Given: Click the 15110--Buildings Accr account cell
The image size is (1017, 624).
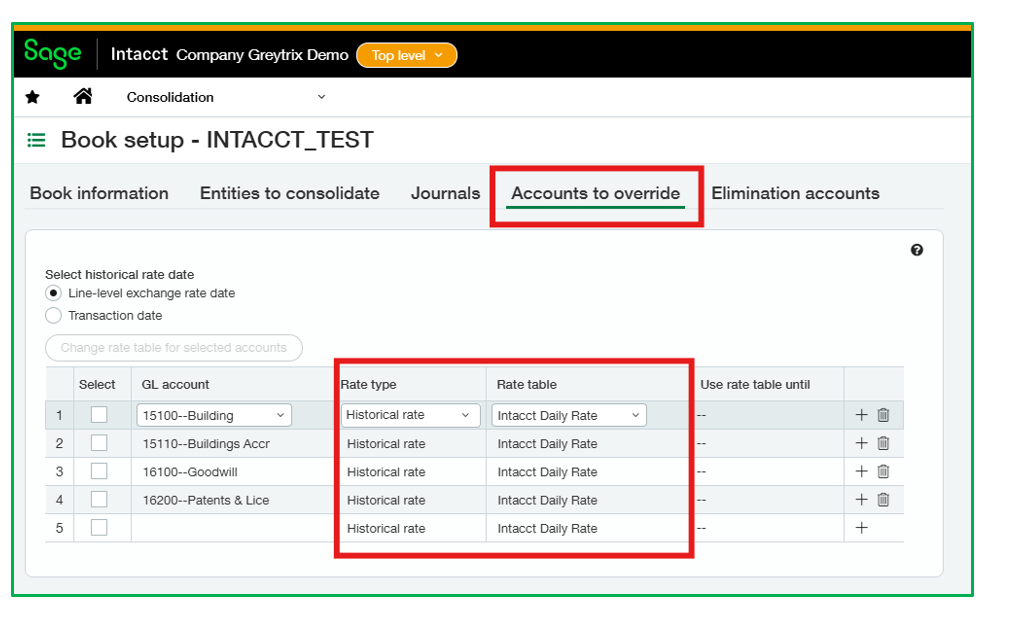Looking at the screenshot, I should pos(232,444).
